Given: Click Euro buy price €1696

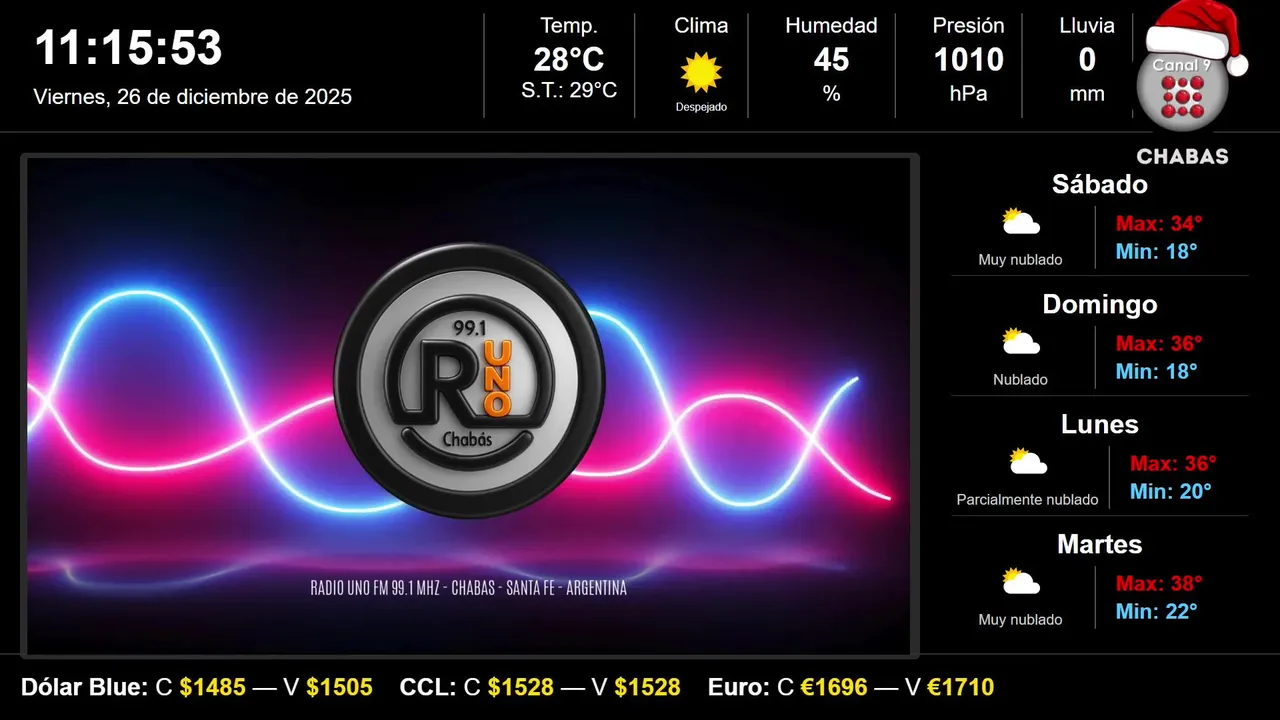Looking at the screenshot, I should tap(834, 687).
